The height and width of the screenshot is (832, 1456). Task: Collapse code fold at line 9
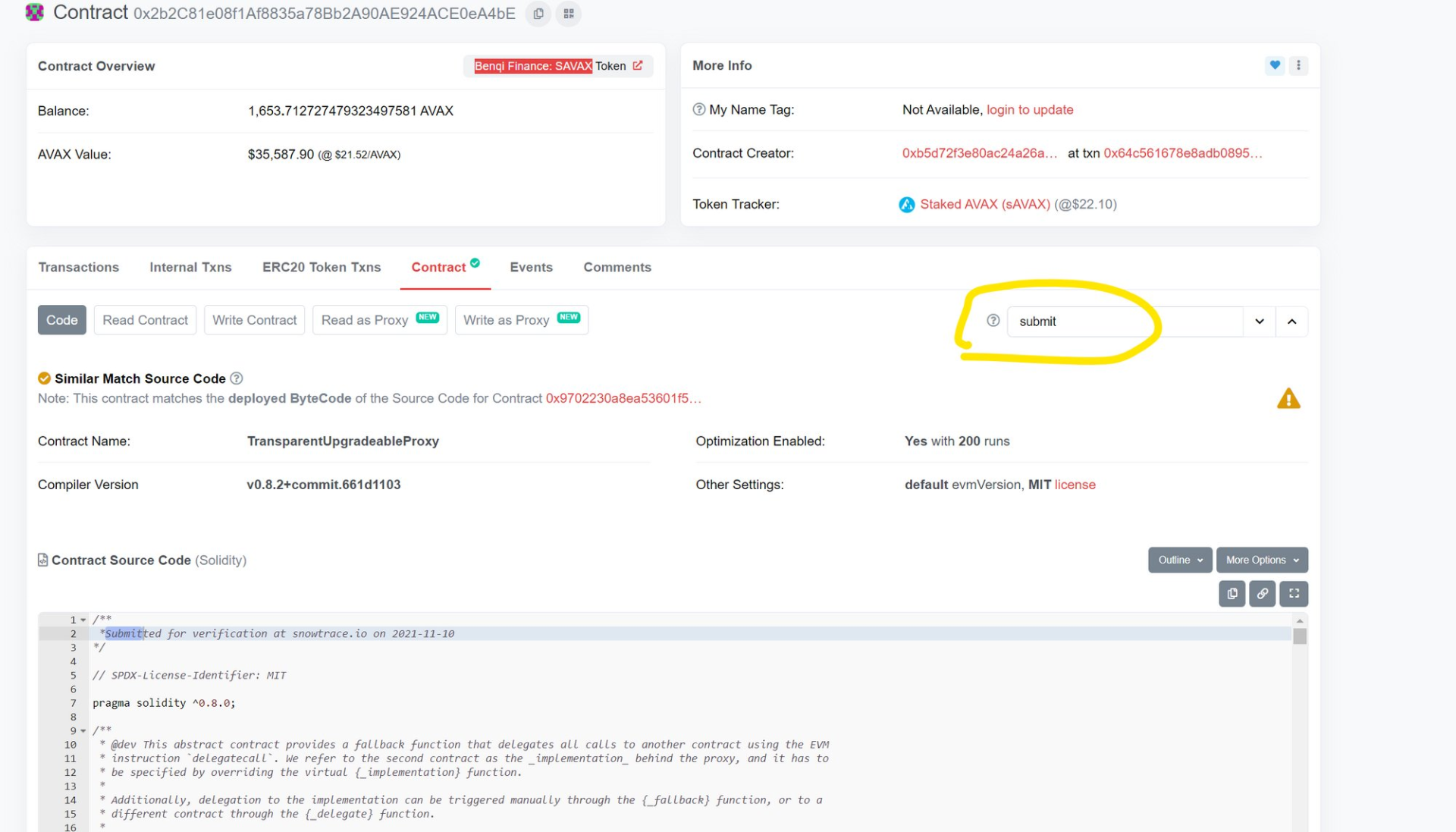point(83,731)
